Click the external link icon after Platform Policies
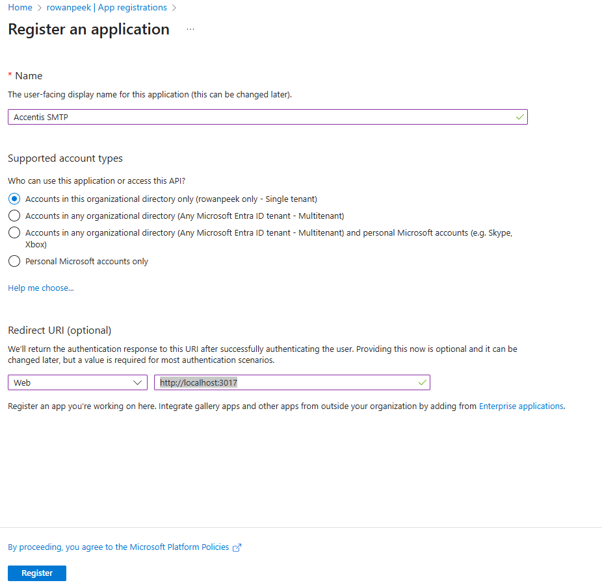Viewport: 602px width, 585px height. [x=237, y=547]
